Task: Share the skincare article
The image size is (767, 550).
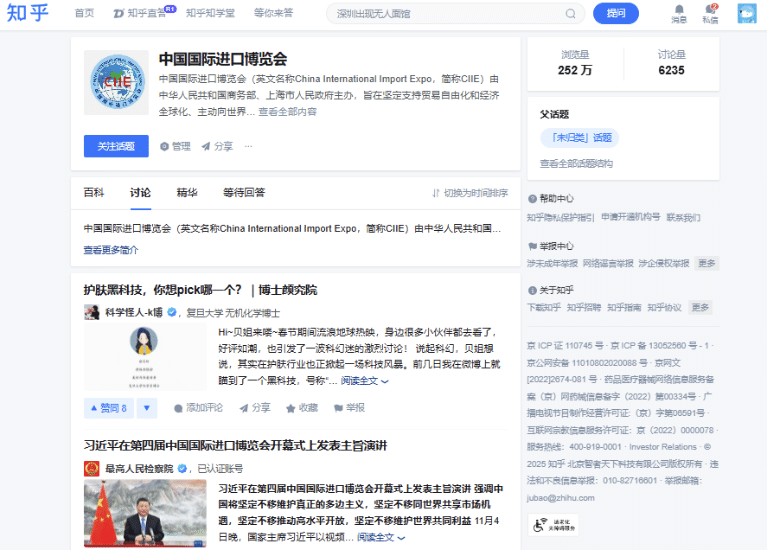Action: tap(254, 408)
